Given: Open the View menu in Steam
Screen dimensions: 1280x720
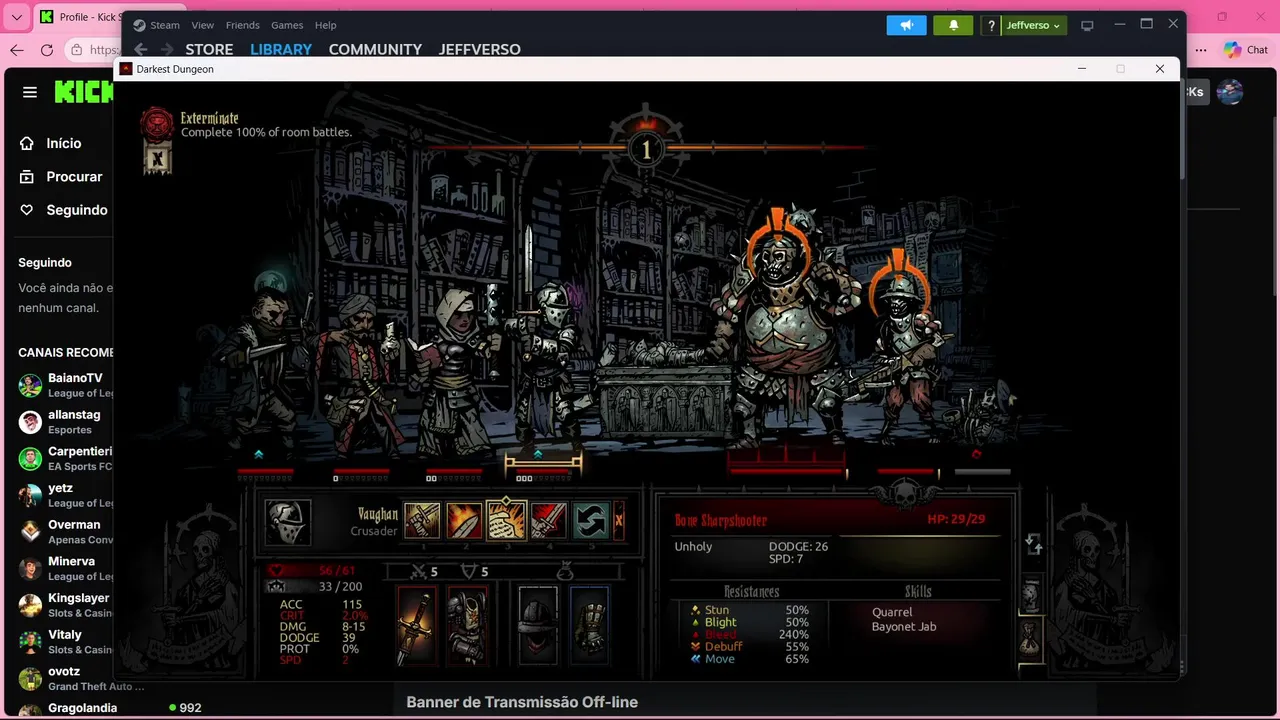Looking at the screenshot, I should click(x=203, y=25).
